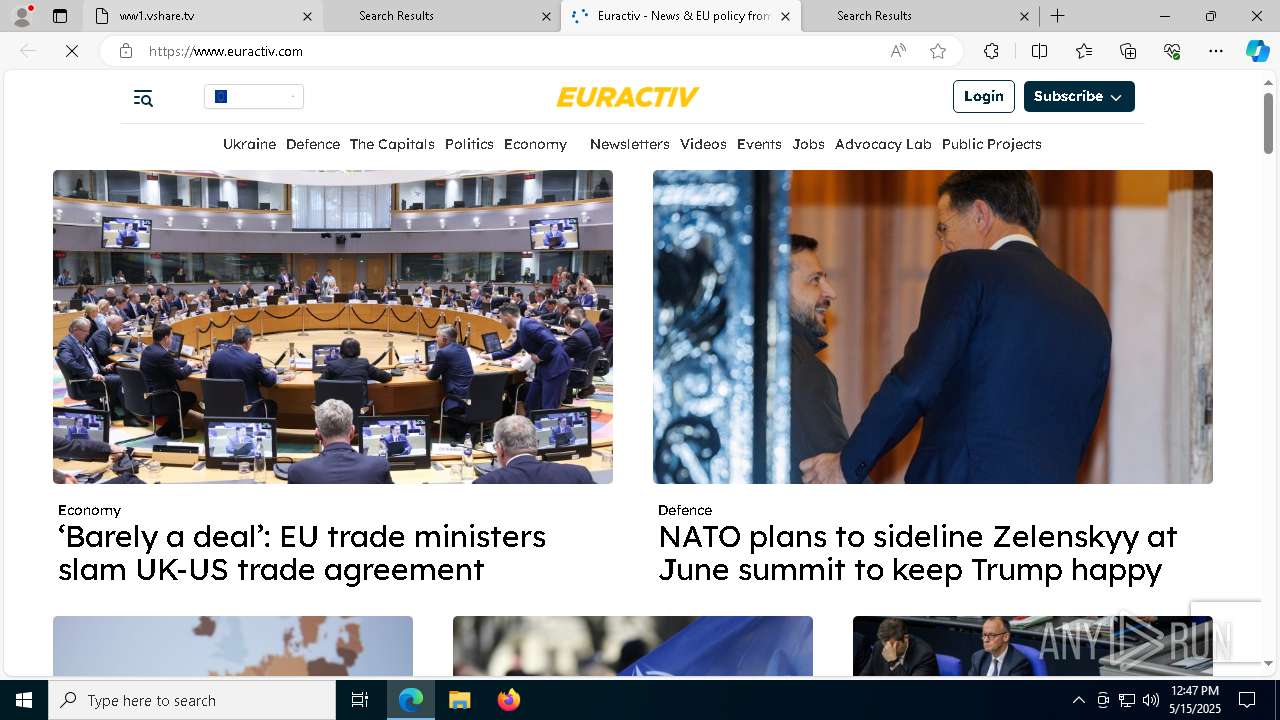The image size is (1280, 720).
Task: Open Economy category label above headline
Action: pos(89,510)
